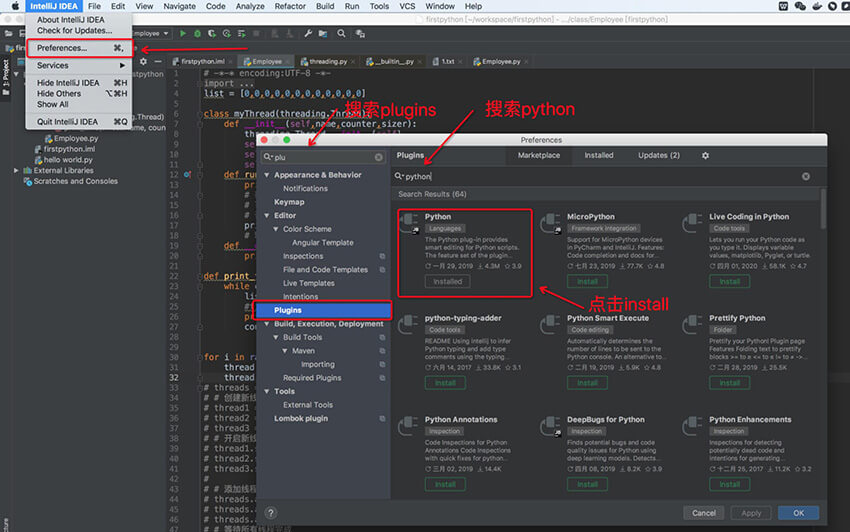Open the help question mark button
Viewport: 850px width, 532px height.
pos(271,512)
